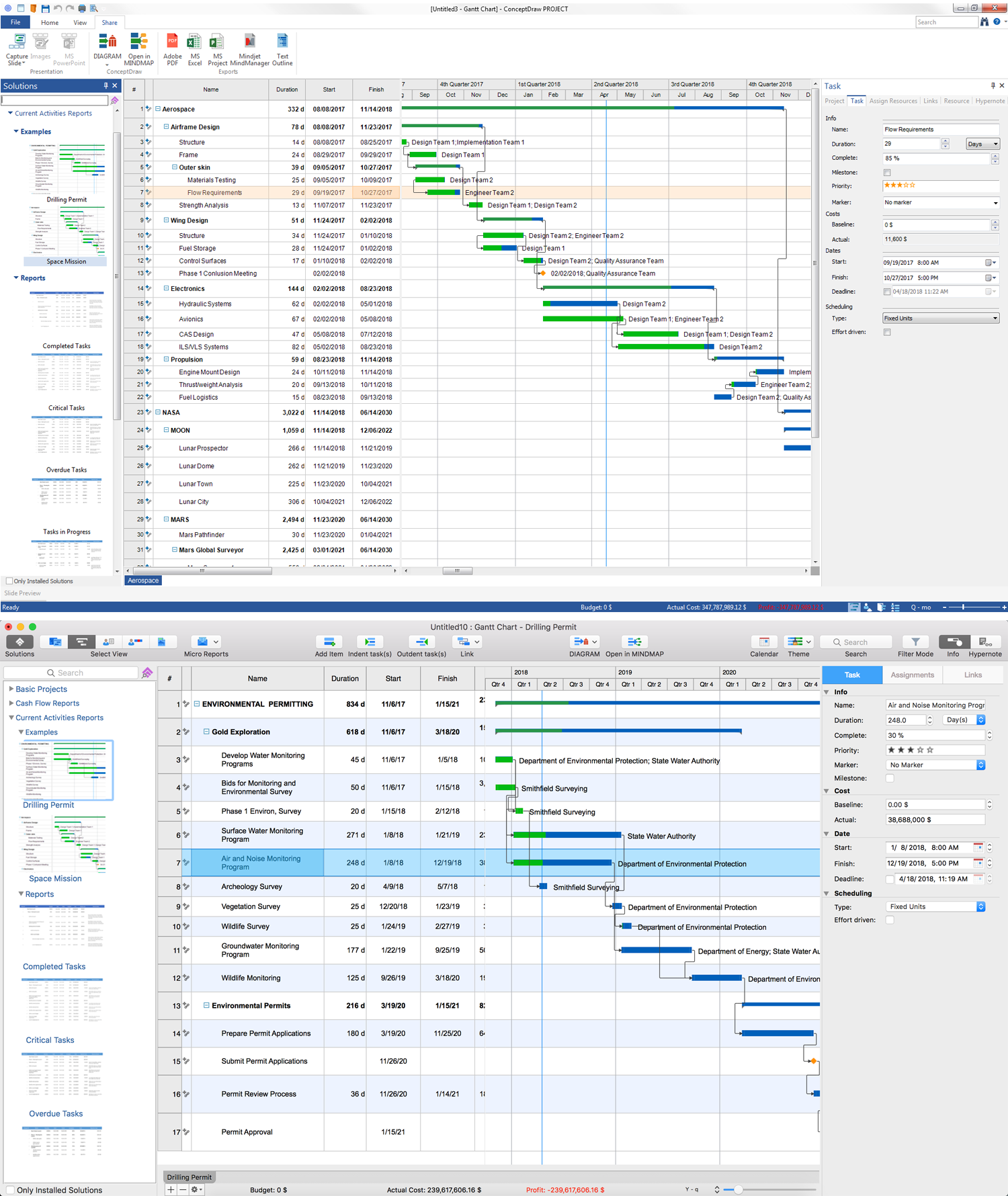1008x1196 pixels.
Task: Collapse the Gold Exploration task group
Action: point(206,732)
